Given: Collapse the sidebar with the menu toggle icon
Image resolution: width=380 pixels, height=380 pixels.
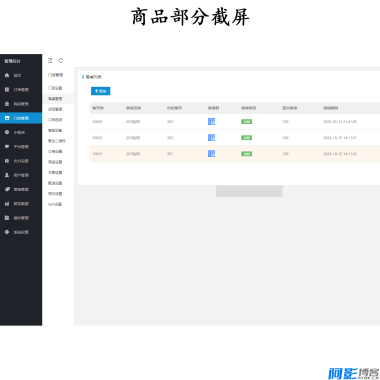Looking at the screenshot, I should tap(50, 60).
